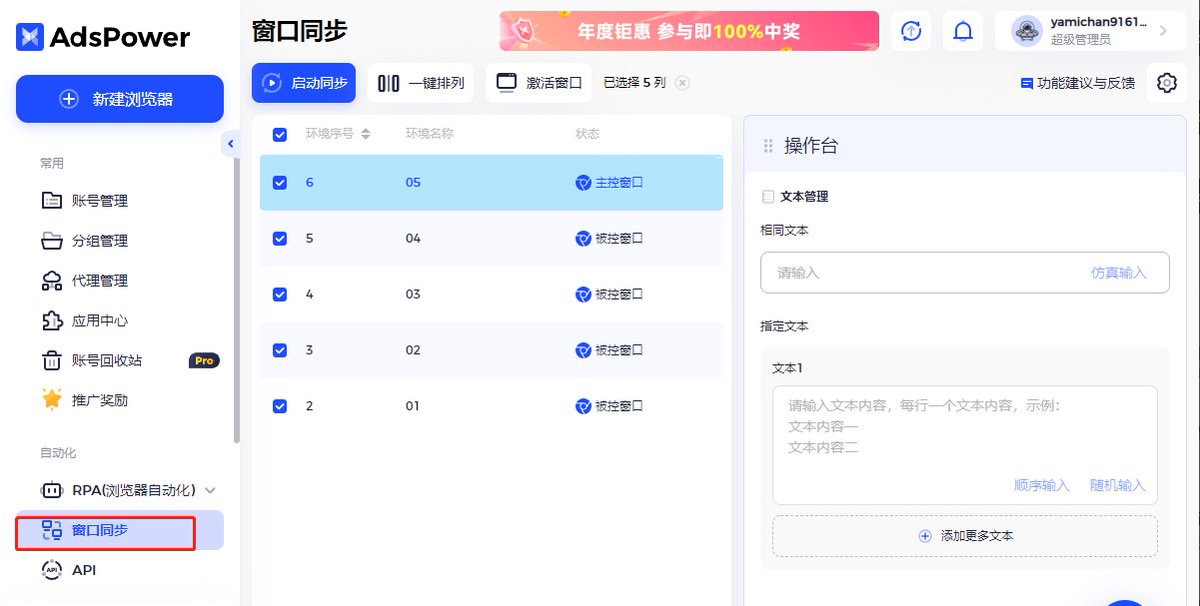
Task: Click the API circular icon
Action: 52,570
